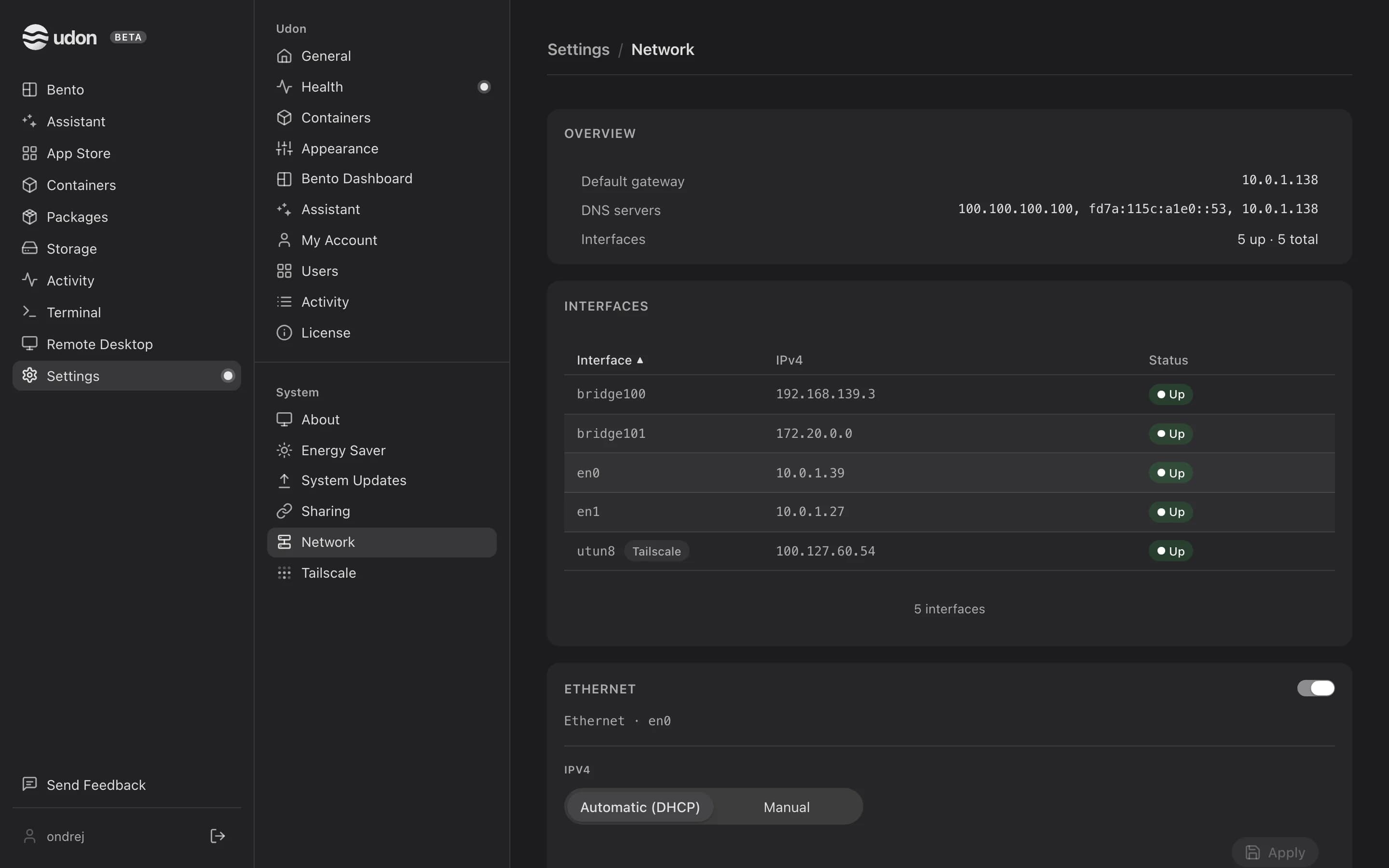Click the Settings breadcrumb link
This screenshot has height=868, width=1389.
click(578, 49)
